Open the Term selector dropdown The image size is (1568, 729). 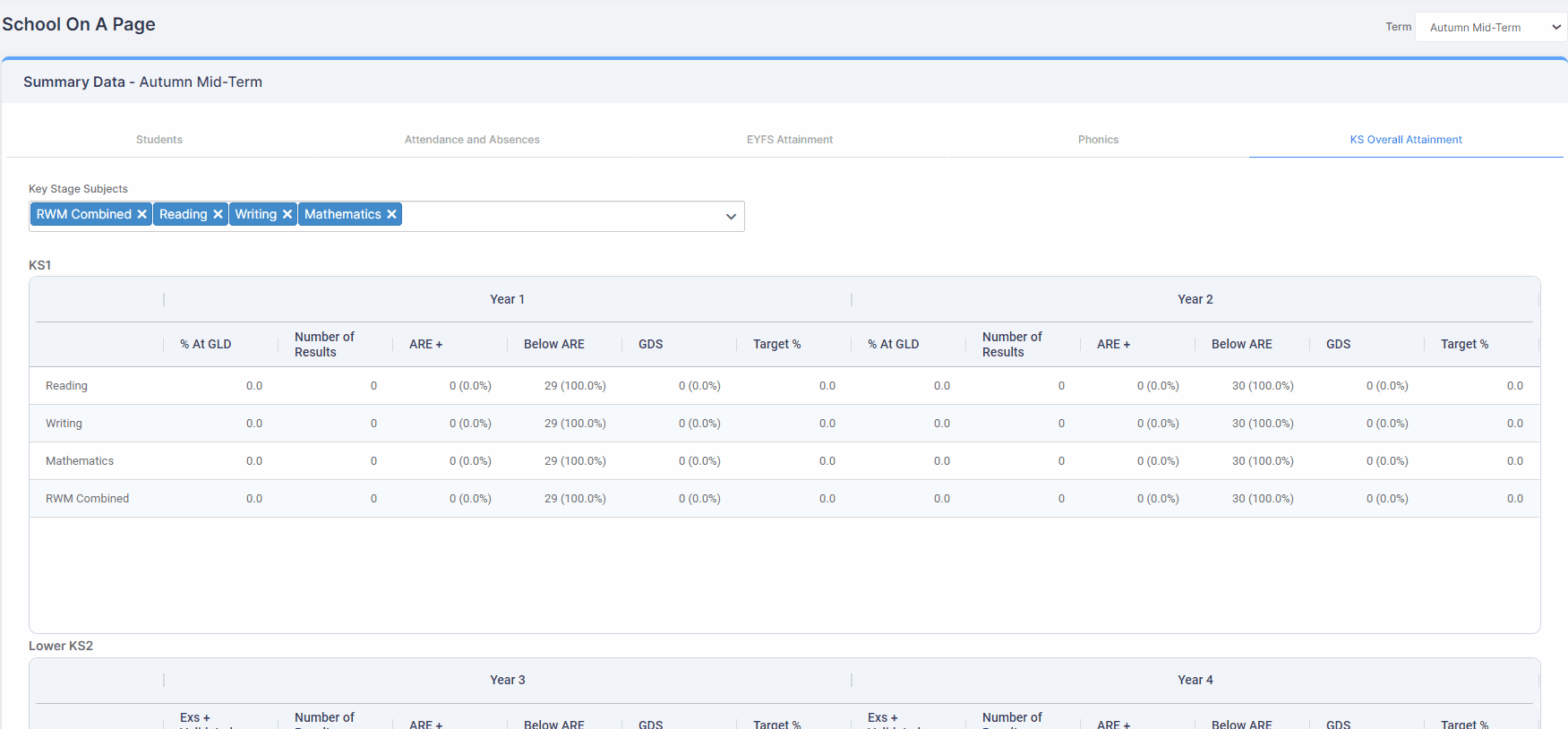point(1491,27)
